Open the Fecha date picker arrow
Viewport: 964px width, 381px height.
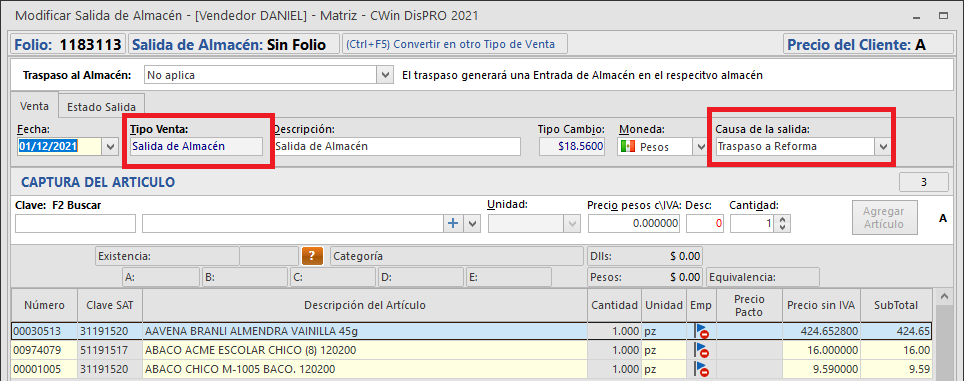pos(110,147)
